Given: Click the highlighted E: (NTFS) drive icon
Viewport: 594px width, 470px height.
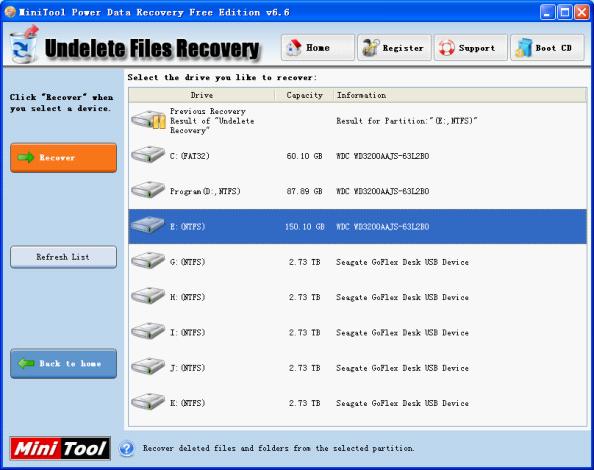Looking at the screenshot, I should click(148, 225).
